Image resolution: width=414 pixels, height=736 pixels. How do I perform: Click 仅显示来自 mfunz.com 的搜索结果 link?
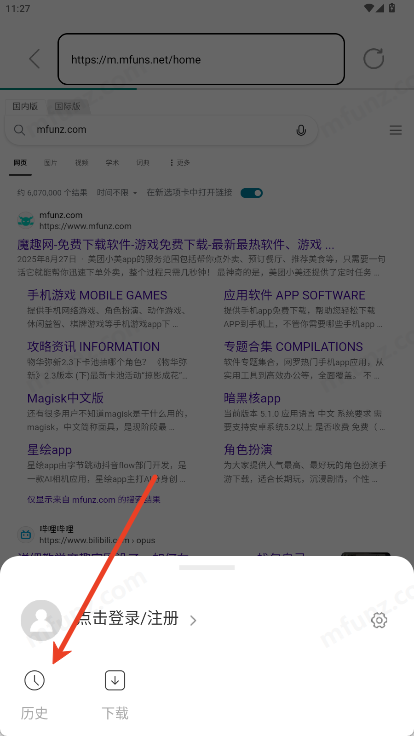point(94,499)
